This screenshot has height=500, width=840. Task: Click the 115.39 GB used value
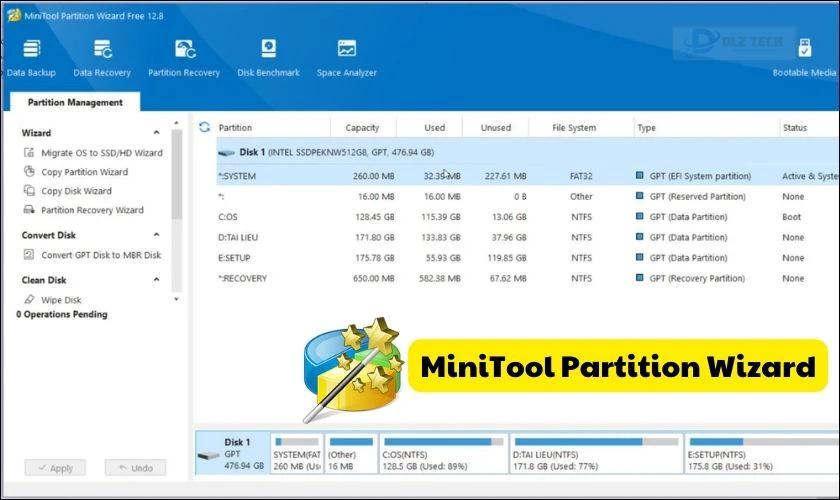click(440, 217)
